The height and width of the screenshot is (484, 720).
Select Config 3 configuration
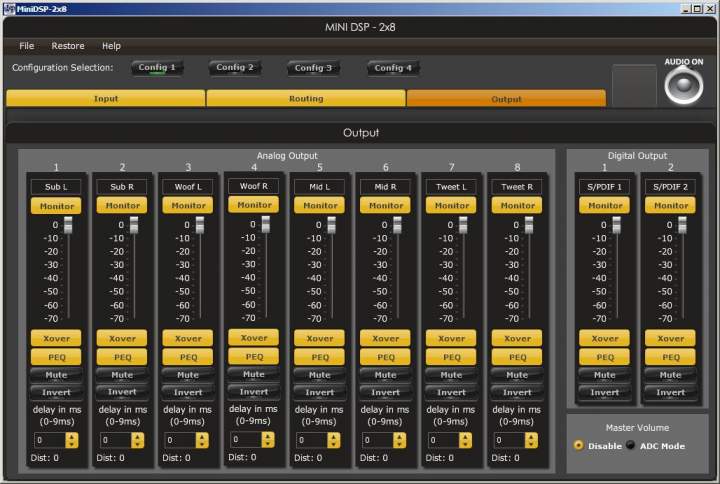(313, 68)
